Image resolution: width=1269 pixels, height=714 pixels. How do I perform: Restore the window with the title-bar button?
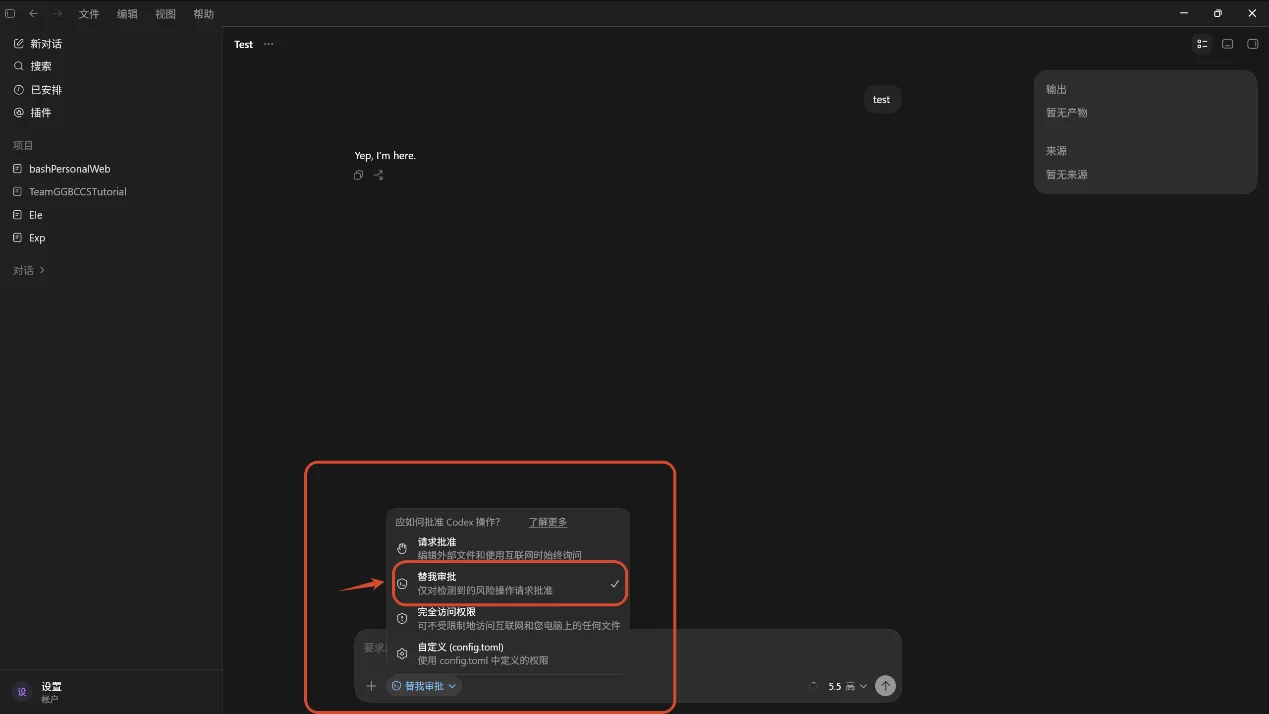1217,14
